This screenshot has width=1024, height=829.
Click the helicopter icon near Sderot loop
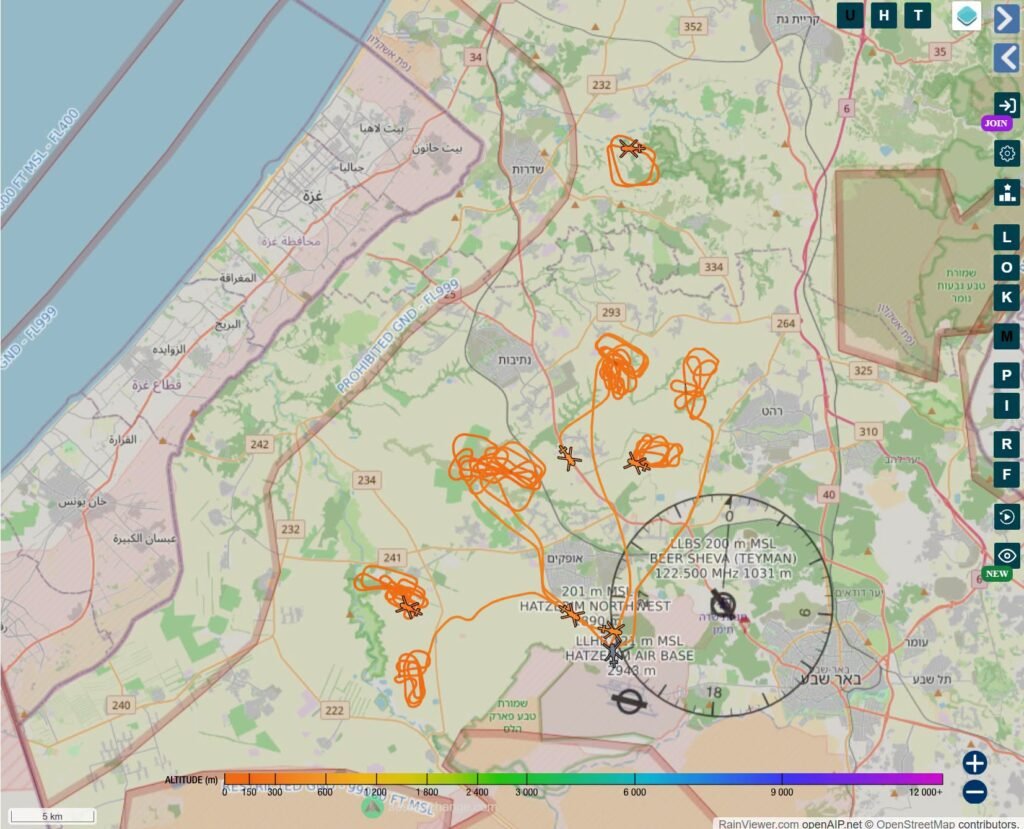tap(631, 148)
